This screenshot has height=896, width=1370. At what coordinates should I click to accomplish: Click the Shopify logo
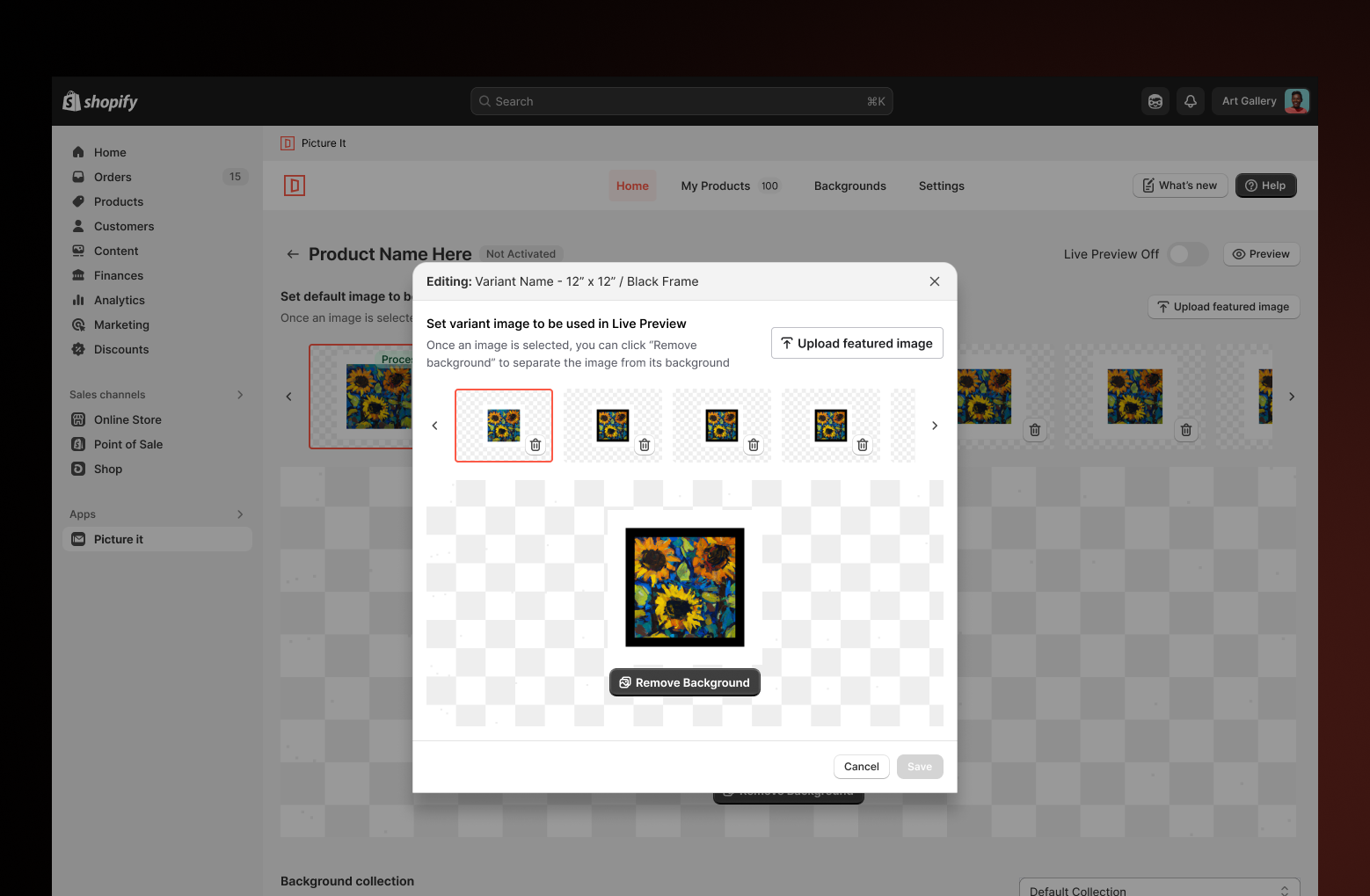99,101
